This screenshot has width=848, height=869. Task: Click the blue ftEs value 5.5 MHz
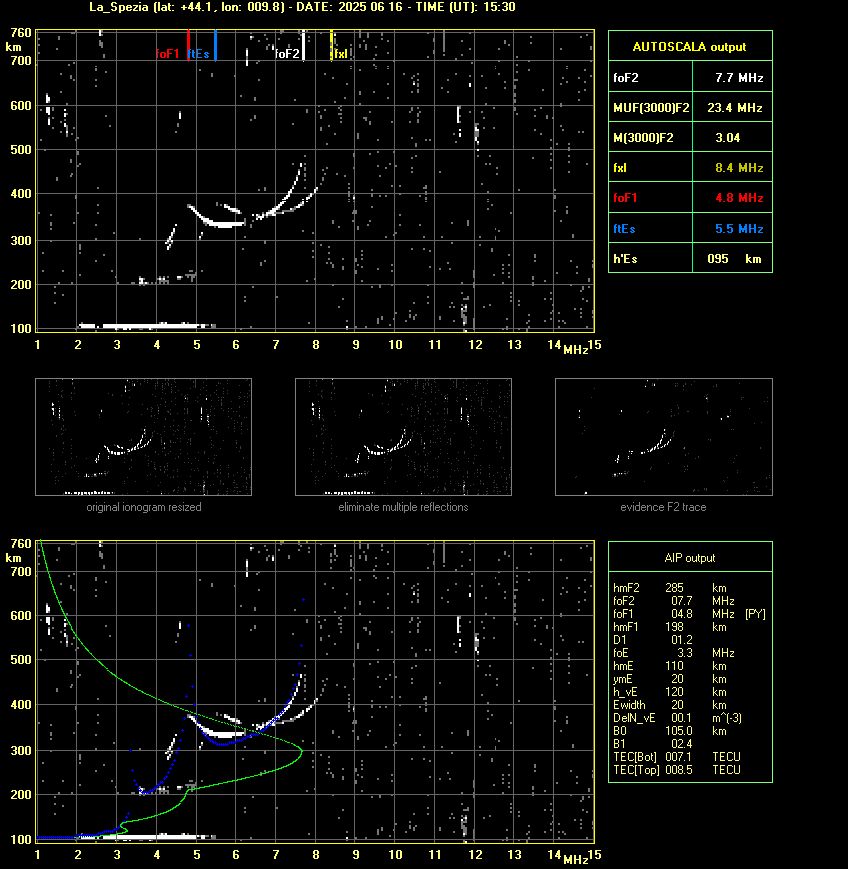[x=739, y=228]
